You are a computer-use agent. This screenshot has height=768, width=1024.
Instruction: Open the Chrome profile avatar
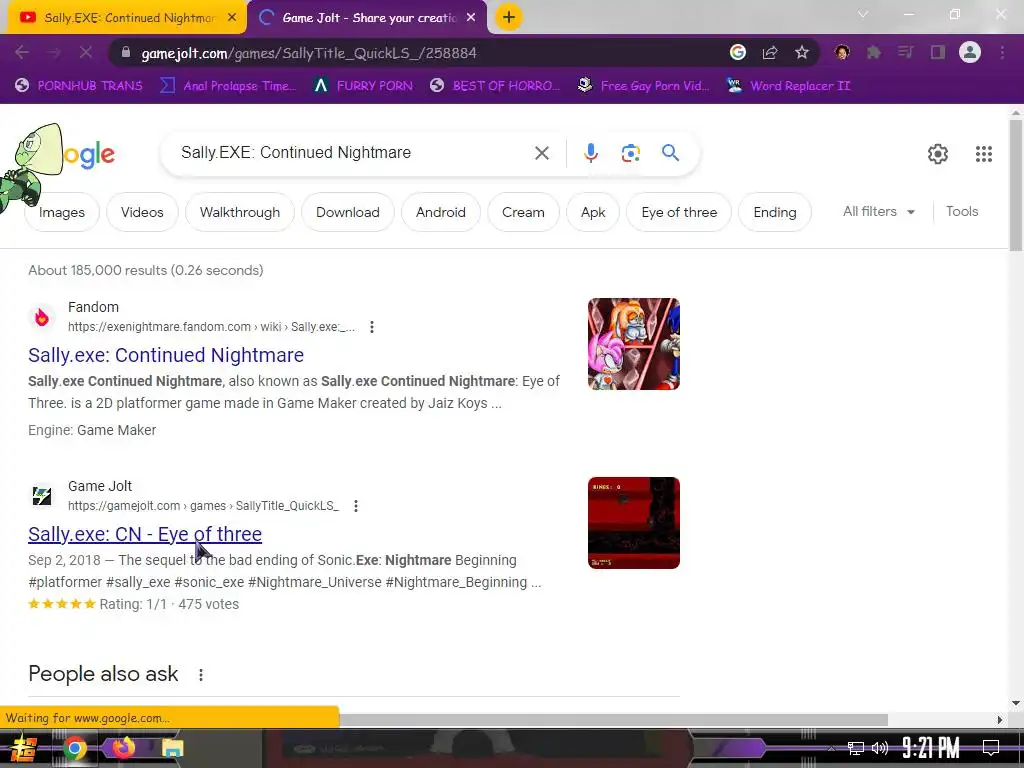click(970, 52)
